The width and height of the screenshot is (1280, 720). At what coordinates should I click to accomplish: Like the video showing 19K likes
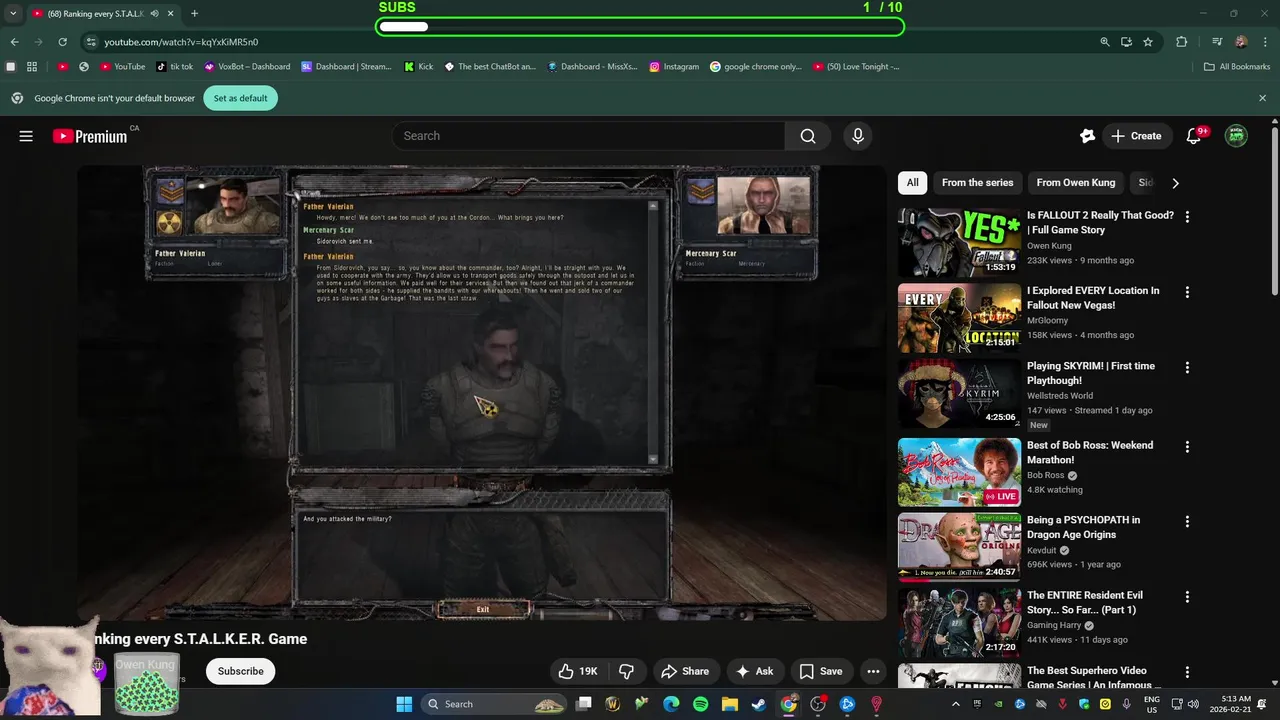pyautogui.click(x=578, y=671)
